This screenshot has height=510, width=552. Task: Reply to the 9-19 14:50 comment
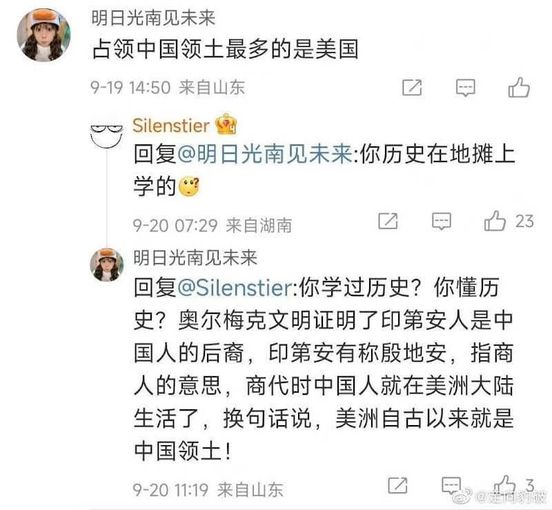tap(465, 88)
